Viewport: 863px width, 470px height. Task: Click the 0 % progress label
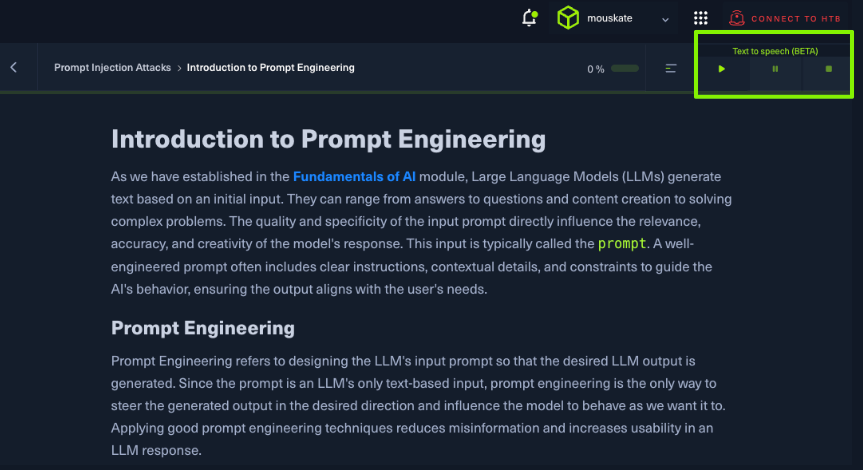[x=596, y=69]
